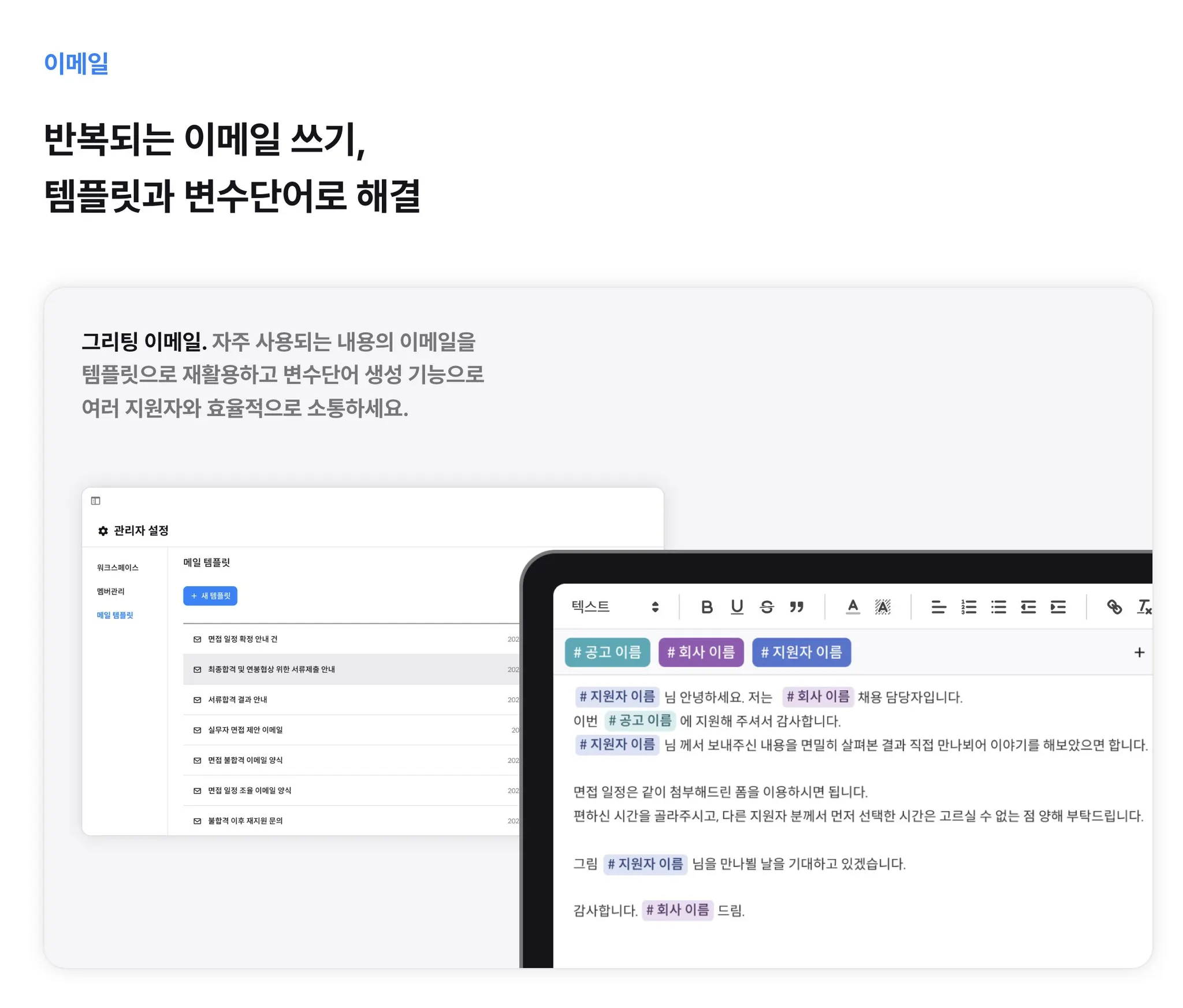1183x1008 pixels.
Task: Insert a hyperlink
Action: [x=1114, y=607]
